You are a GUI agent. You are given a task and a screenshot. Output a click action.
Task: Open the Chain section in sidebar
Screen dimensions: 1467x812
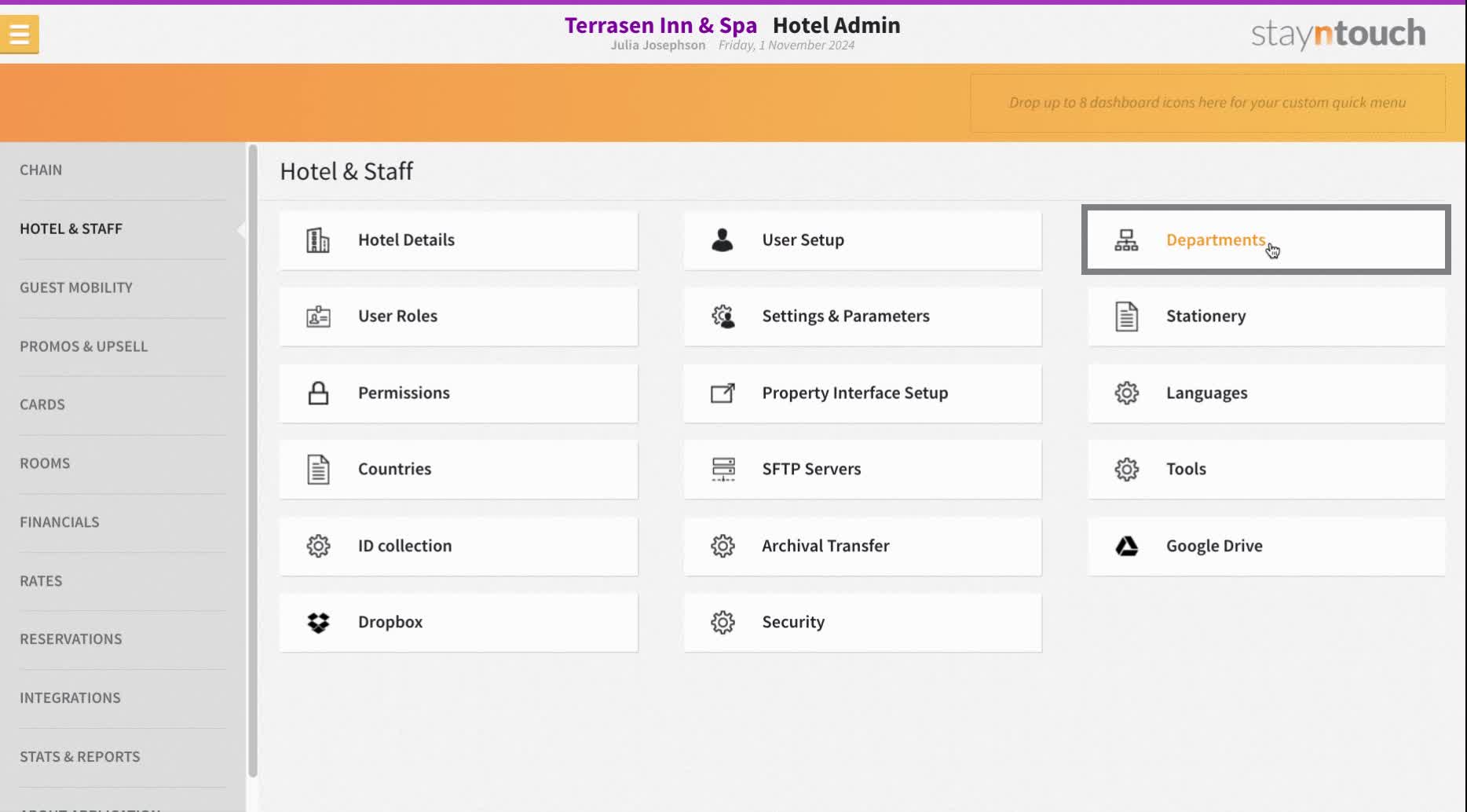click(41, 170)
